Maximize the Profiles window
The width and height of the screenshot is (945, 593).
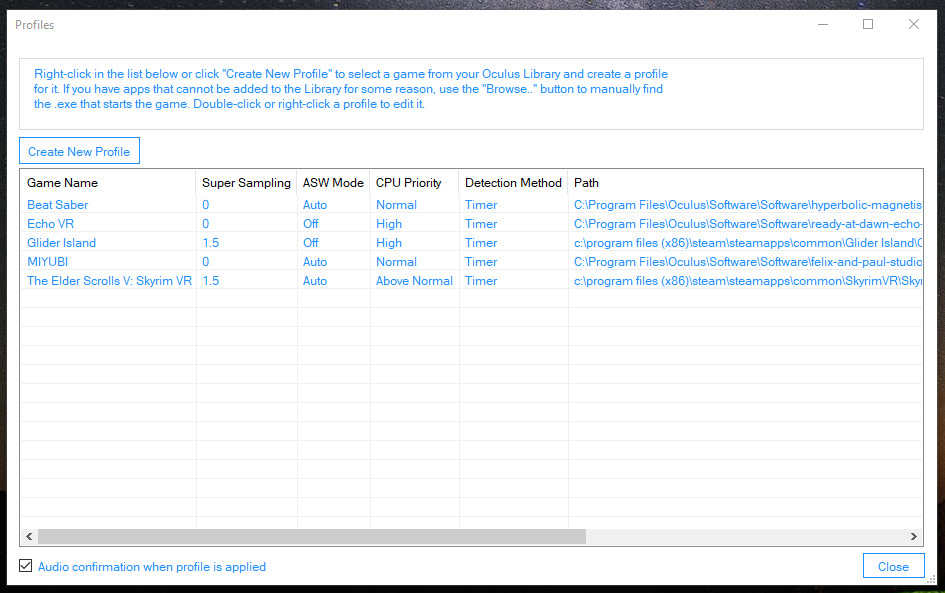coord(868,24)
